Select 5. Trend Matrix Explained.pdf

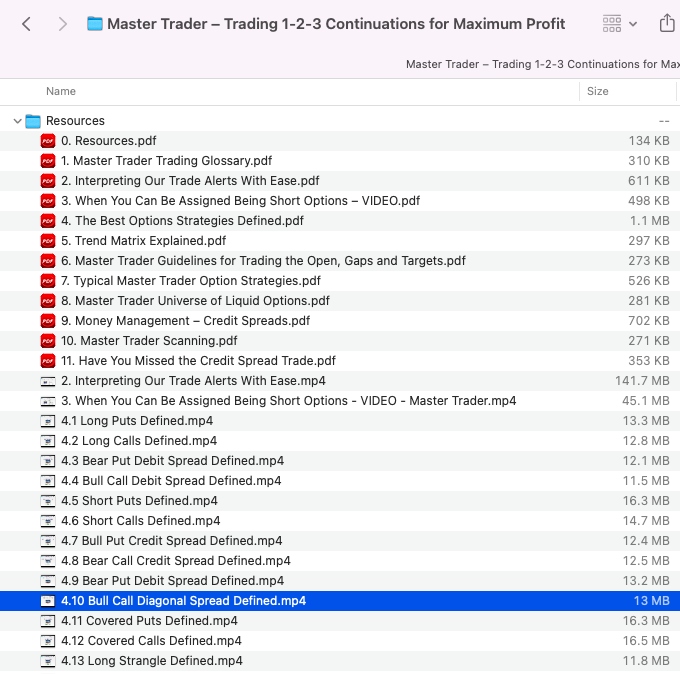(144, 241)
